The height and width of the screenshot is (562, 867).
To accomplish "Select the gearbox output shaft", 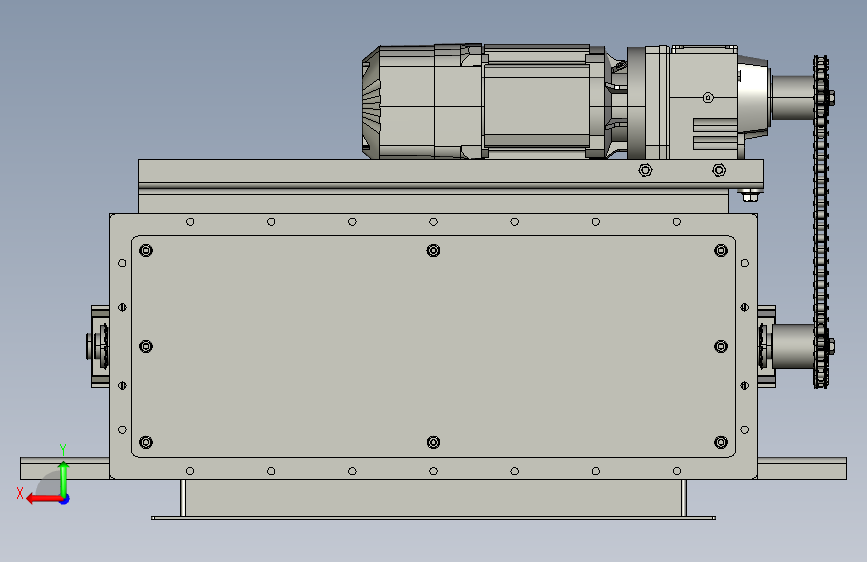I will click(x=792, y=97).
